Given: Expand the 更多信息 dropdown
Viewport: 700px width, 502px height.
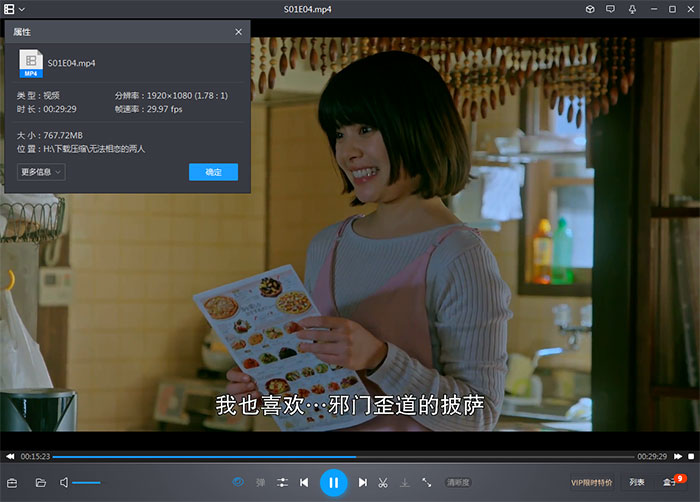Looking at the screenshot, I should pos(41,172).
